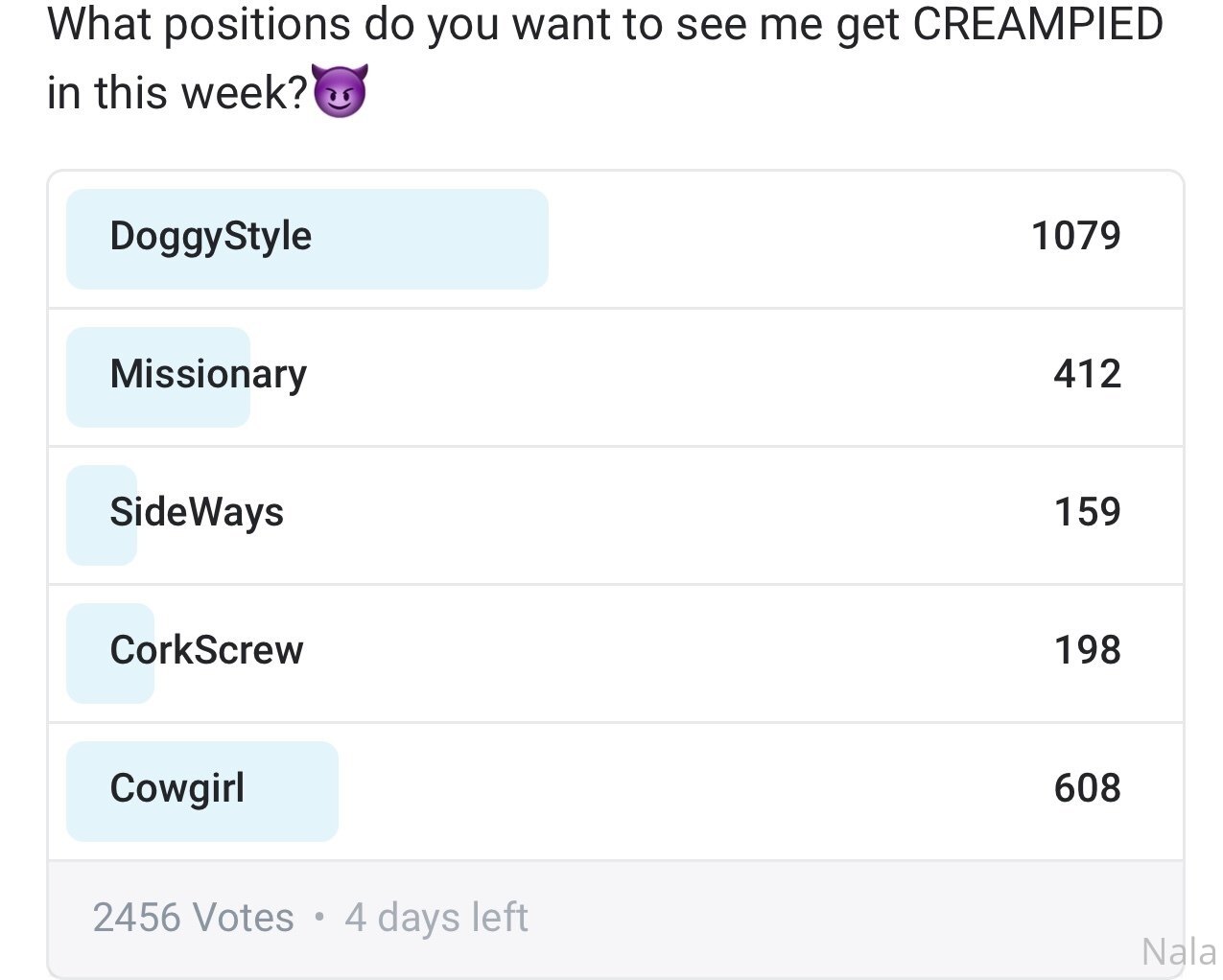Select the Missionary poll option
The height and width of the screenshot is (980, 1223).
tap(615, 377)
